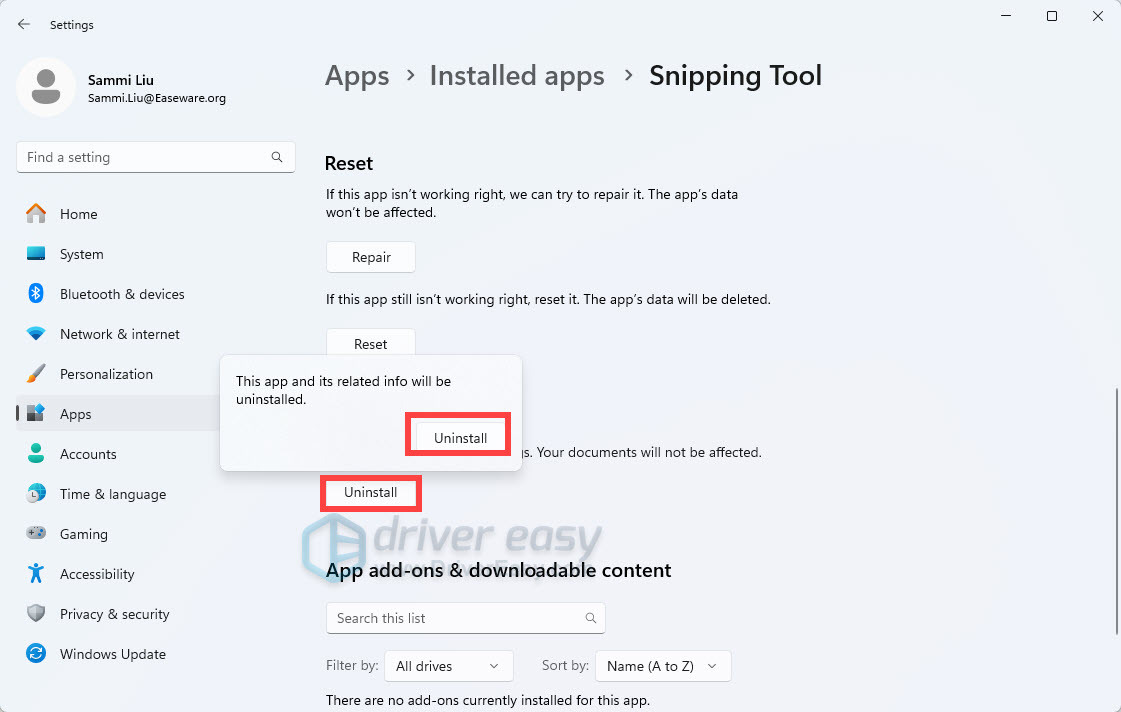
Task: Click the back arrow in title bar
Action: [24, 24]
